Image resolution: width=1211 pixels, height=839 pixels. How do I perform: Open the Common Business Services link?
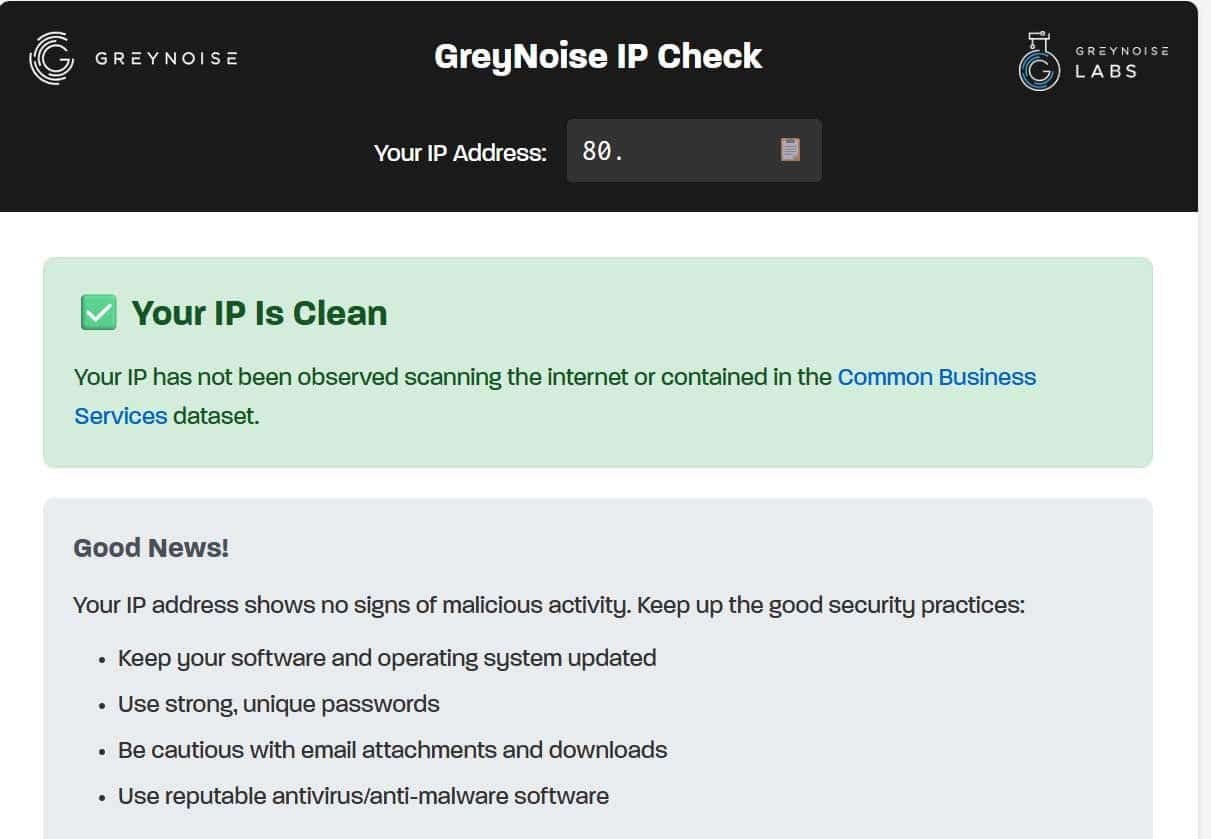pos(936,377)
